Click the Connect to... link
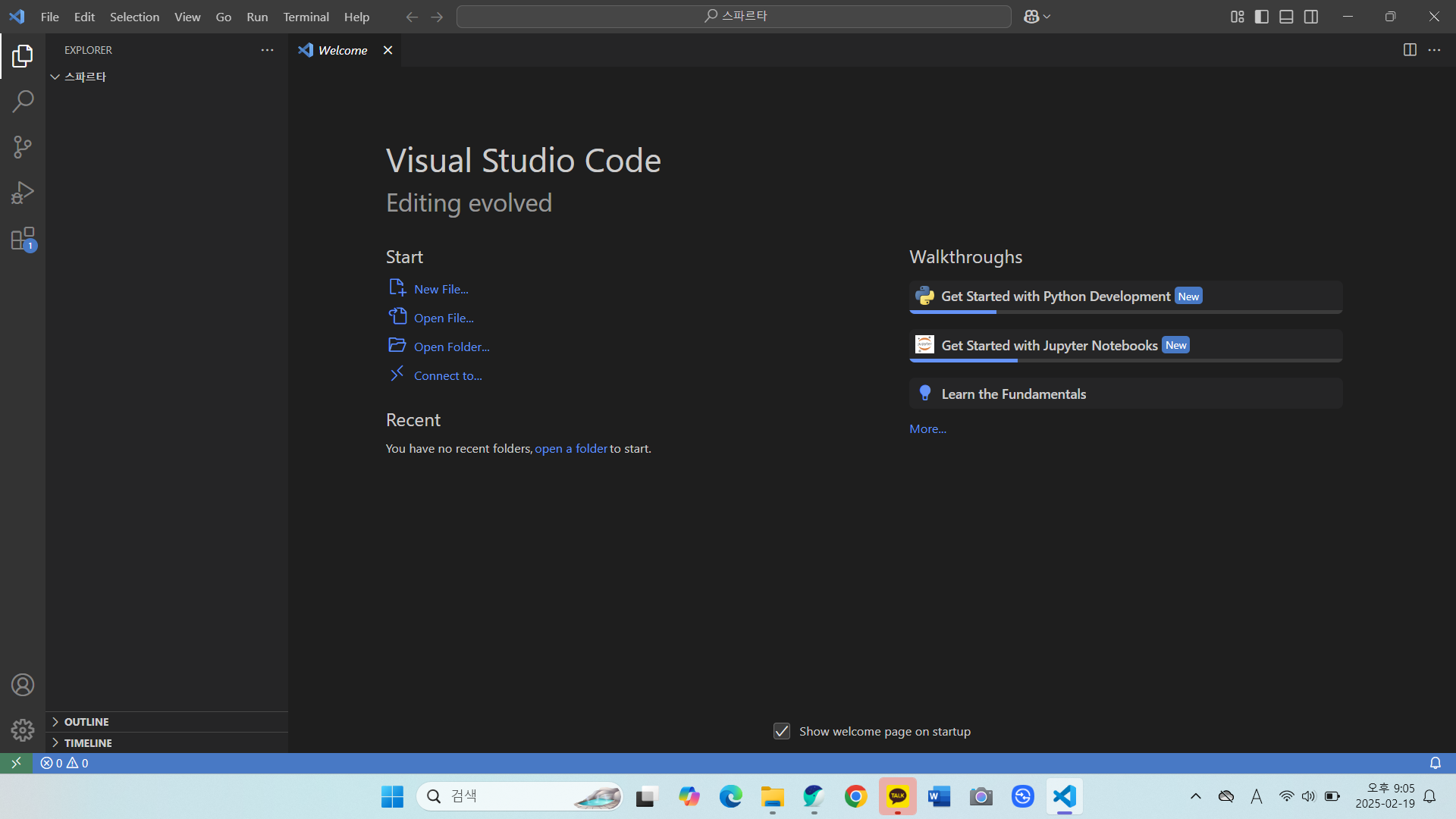The image size is (1456, 819). tap(448, 375)
